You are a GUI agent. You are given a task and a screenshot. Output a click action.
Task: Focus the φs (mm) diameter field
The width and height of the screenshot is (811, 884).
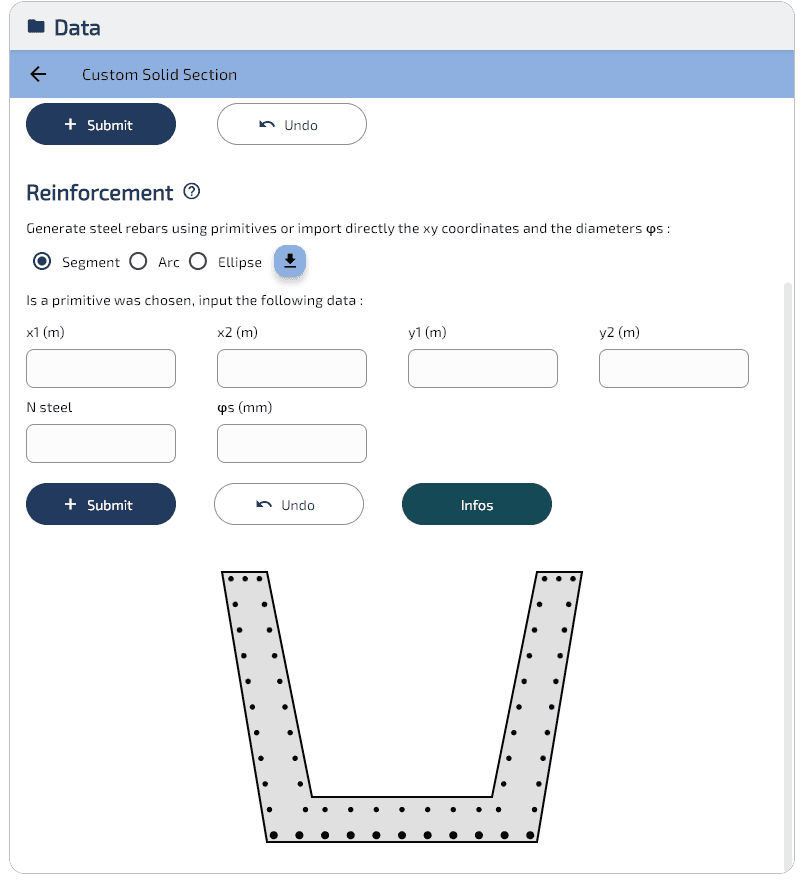pyautogui.click(x=292, y=444)
